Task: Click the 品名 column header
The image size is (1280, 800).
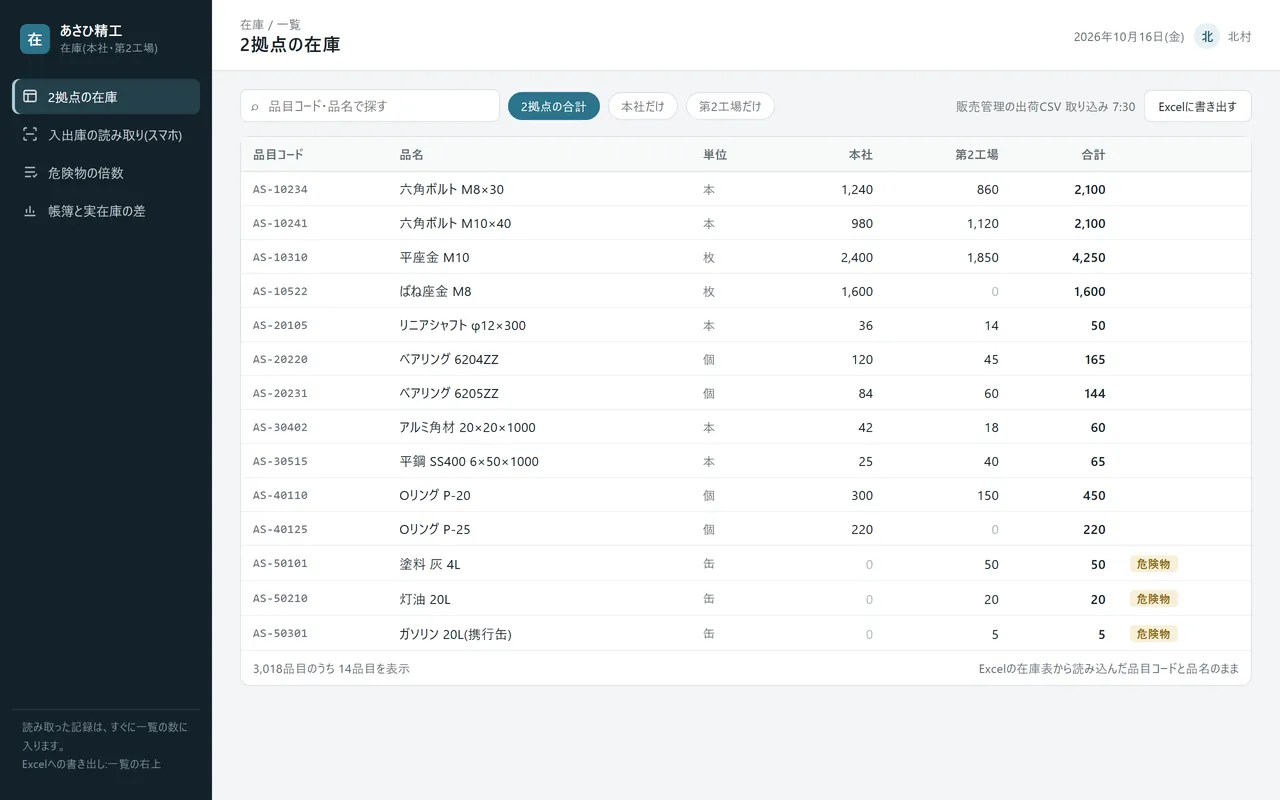Action: [411, 155]
